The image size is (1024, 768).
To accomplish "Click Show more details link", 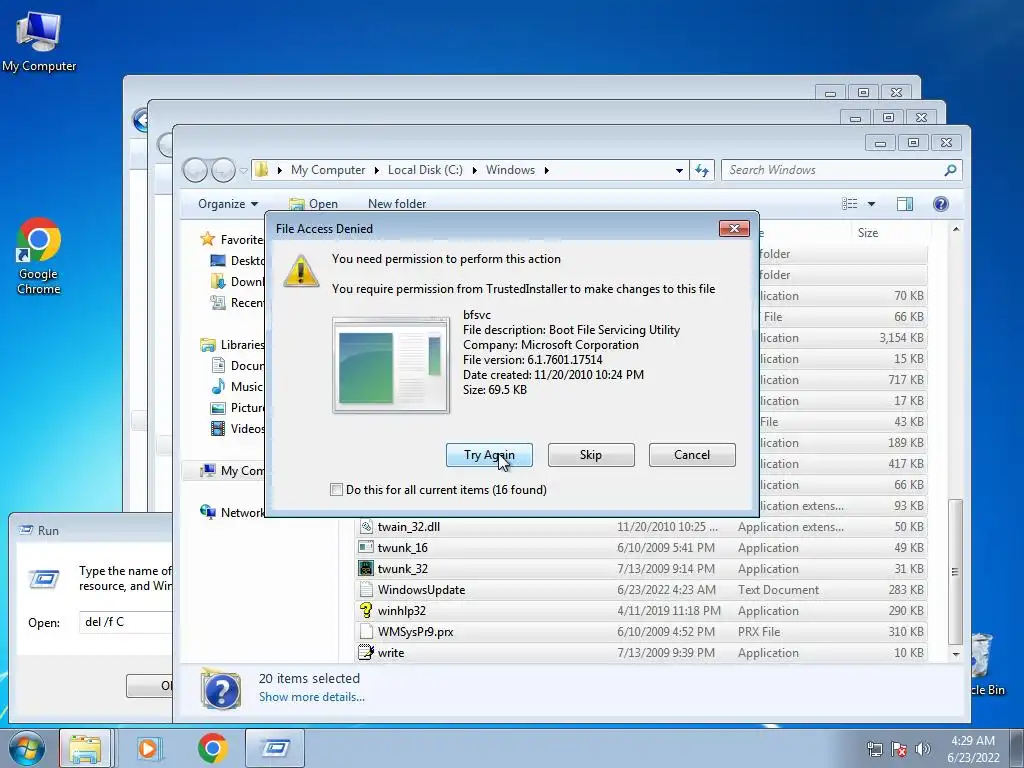I will click(312, 697).
